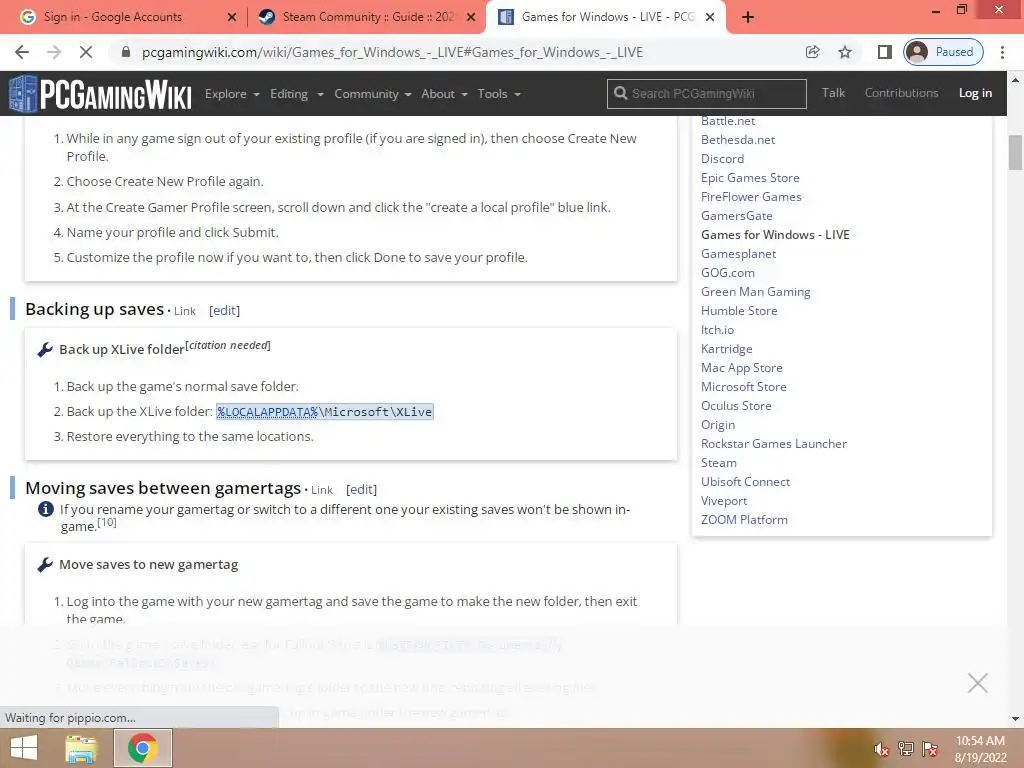The width and height of the screenshot is (1024, 768).
Task: Click the Paused profile button
Action: tap(943, 52)
